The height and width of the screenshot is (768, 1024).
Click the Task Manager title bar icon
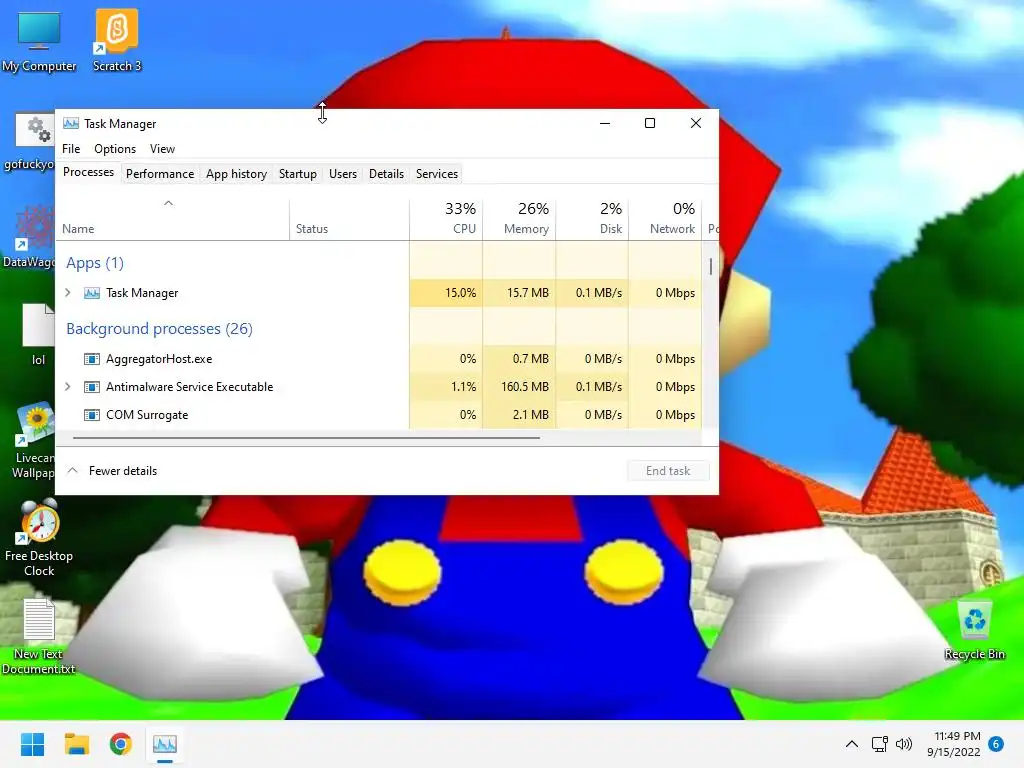[x=71, y=123]
